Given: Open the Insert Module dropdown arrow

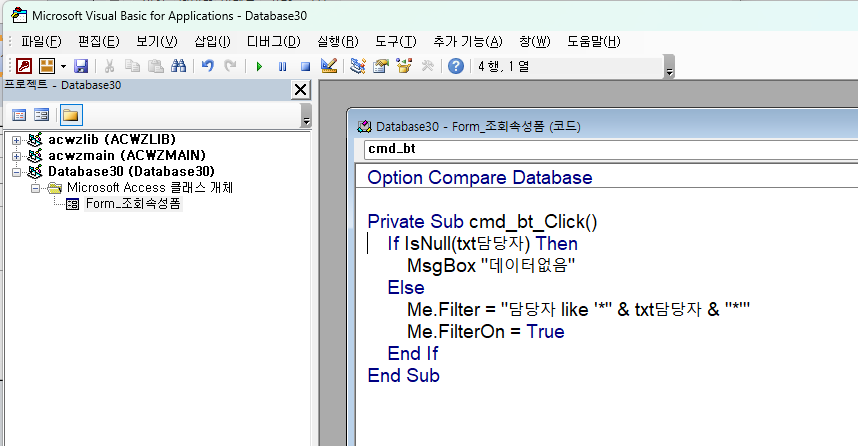Looking at the screenshot, I should [x=63, y=67].
